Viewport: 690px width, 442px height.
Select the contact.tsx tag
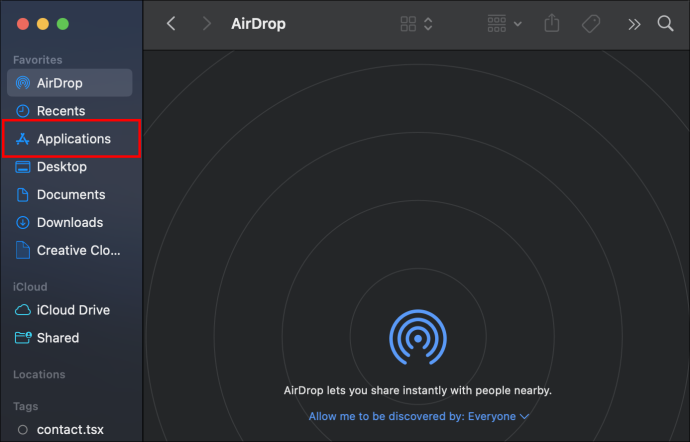tap(70, 429)
